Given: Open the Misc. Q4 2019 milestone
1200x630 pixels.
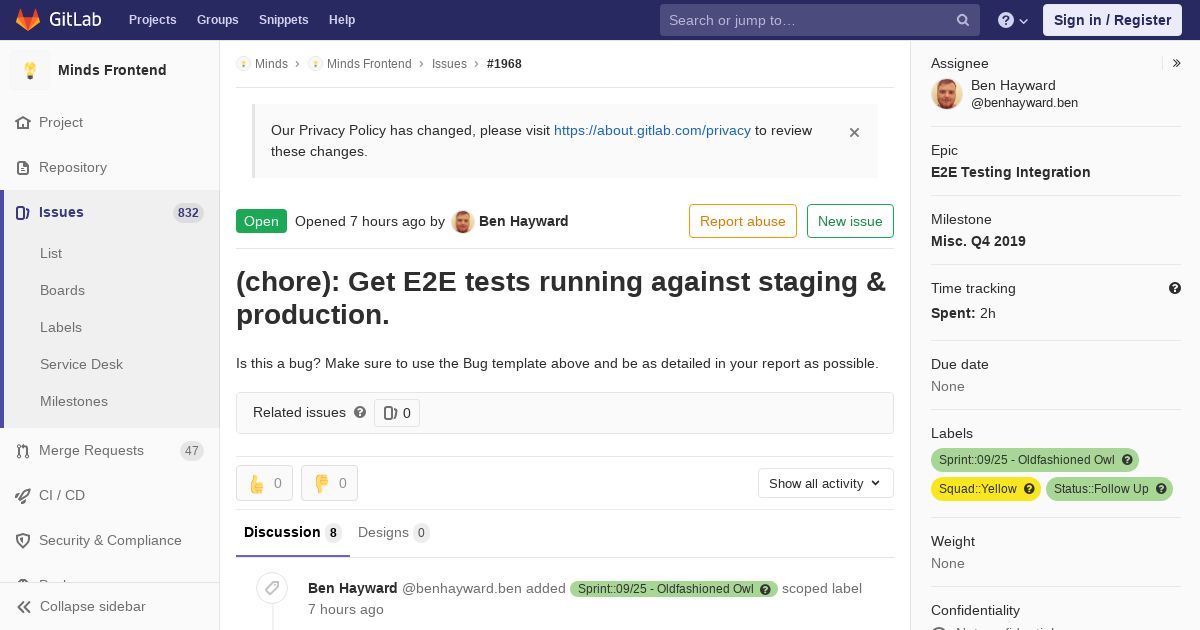Looking at the screenshot, I should pos(978,241).
